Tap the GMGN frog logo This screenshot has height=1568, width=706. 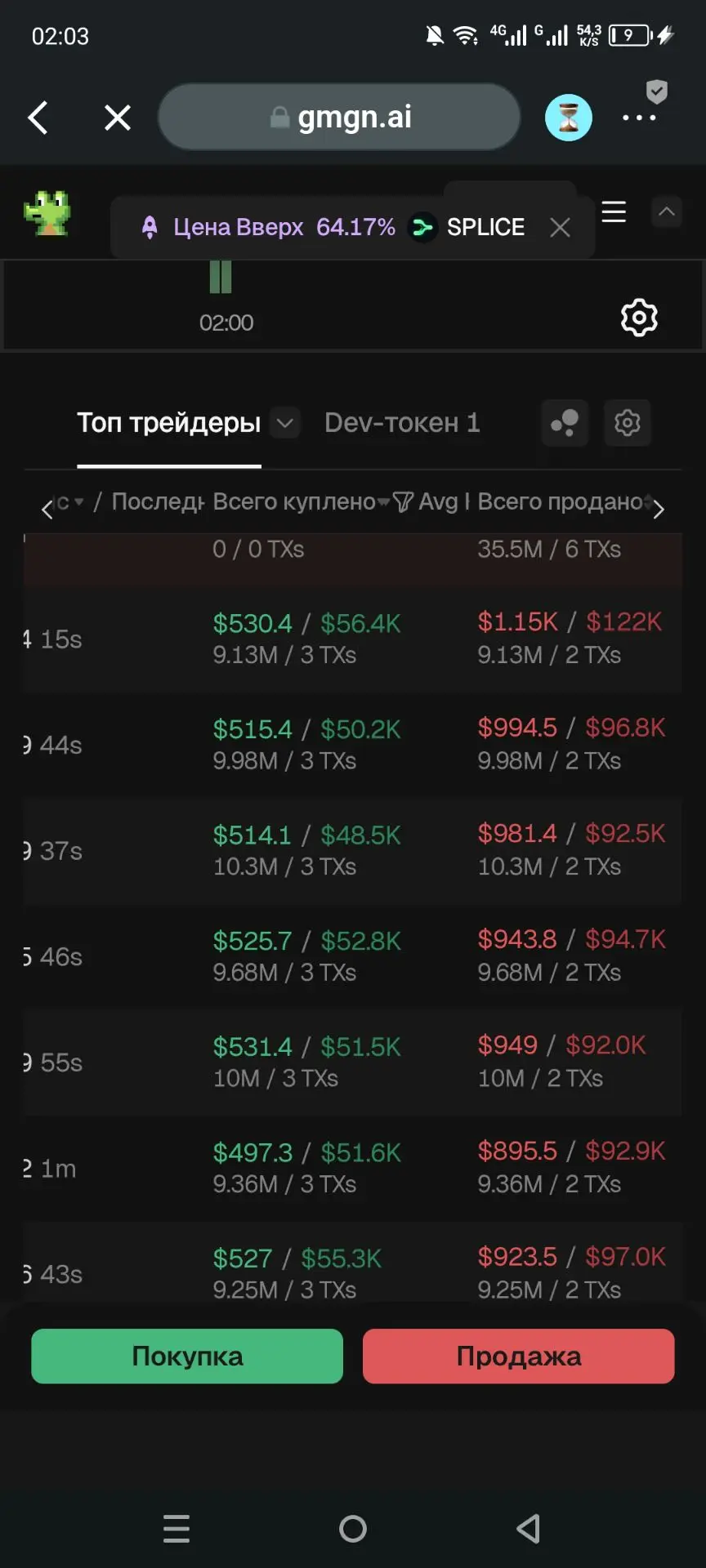[47, 213]
